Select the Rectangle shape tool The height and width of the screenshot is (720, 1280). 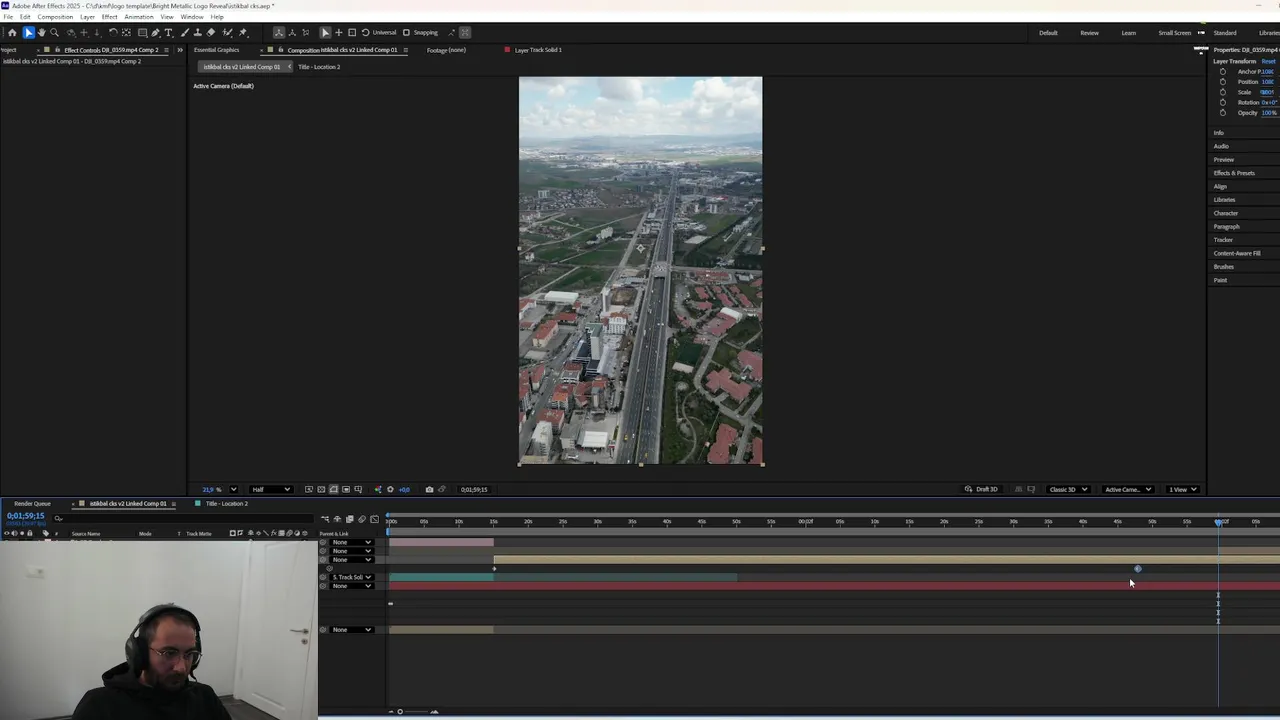click(x=142, y=33)
